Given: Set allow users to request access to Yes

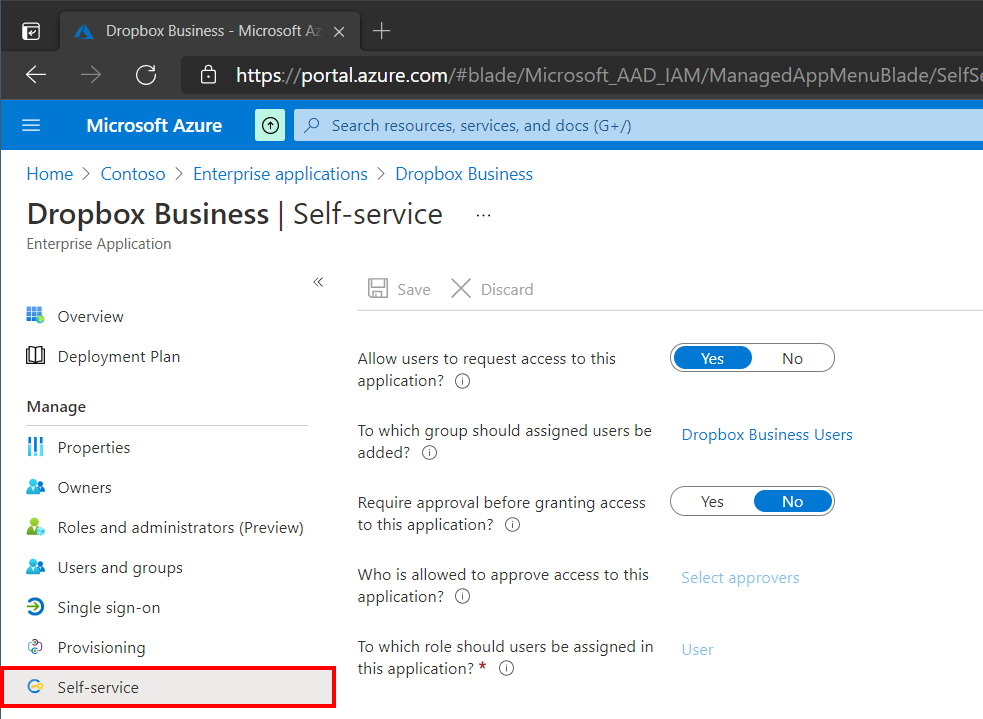Looking at the screenshot, I should point(712,359).
